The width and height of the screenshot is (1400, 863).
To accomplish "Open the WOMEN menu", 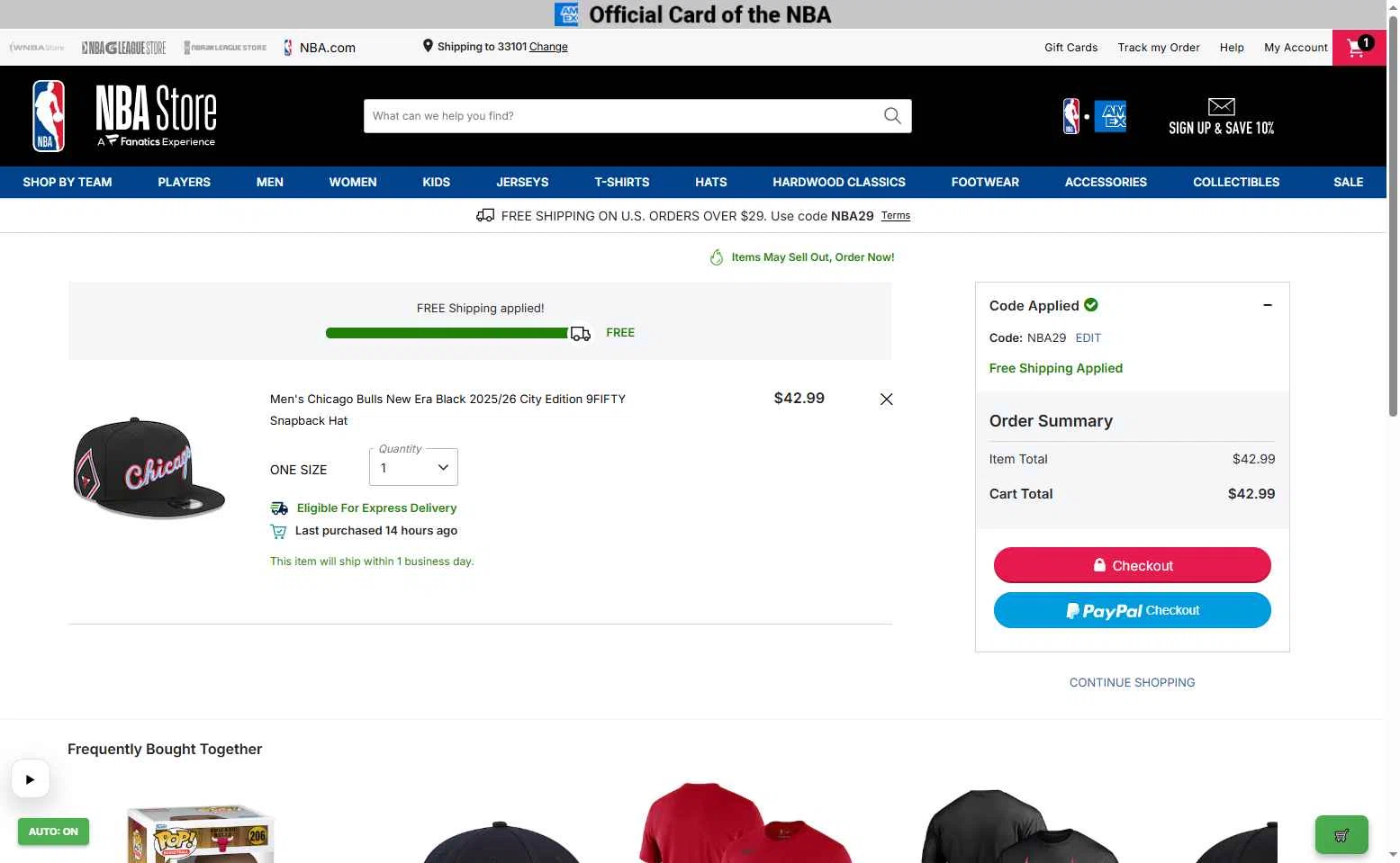I will (353, 182).
